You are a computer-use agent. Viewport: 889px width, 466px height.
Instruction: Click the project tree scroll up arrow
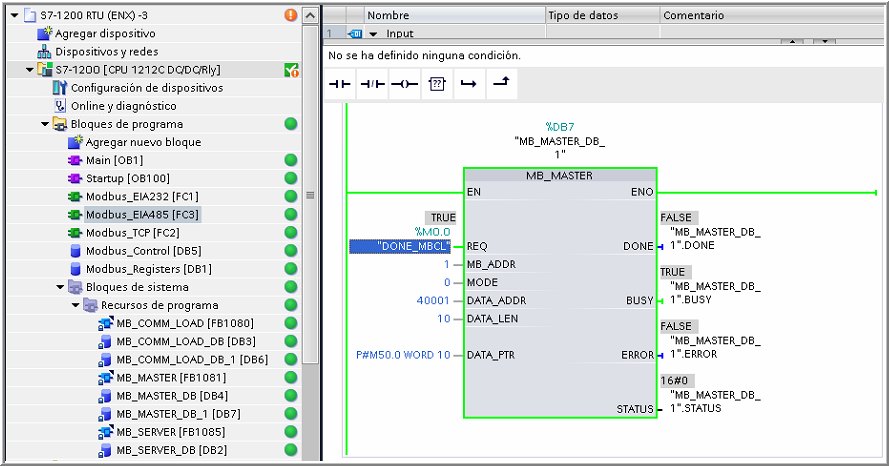[x=310, y=16]
